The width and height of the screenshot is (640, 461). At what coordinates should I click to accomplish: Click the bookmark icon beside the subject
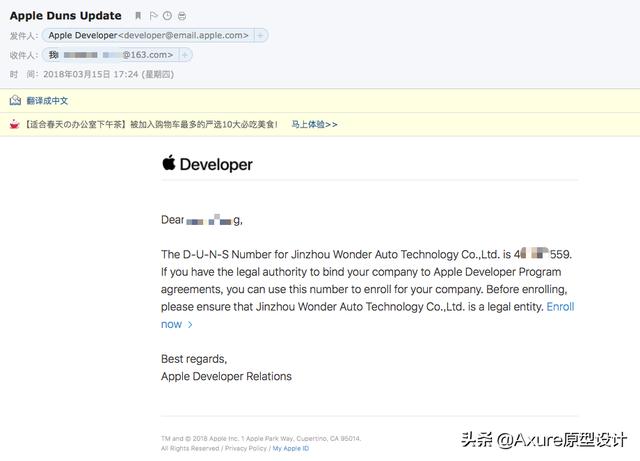click(x=138, y=16)
